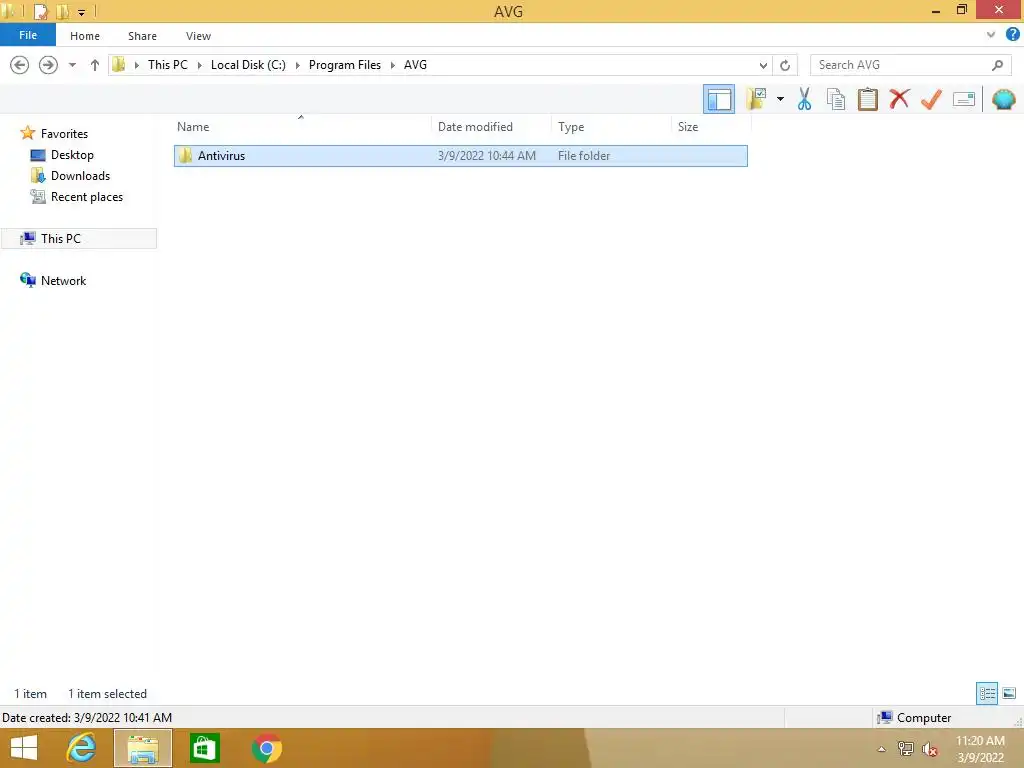Click File Explorer on the taskbar
Viewport: 1024px width, 768px height.
click(143, 748)
